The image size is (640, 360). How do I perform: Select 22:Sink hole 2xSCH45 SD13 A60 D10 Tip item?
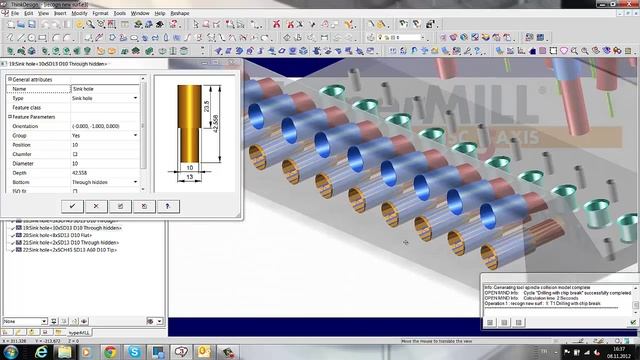[70, 250]
